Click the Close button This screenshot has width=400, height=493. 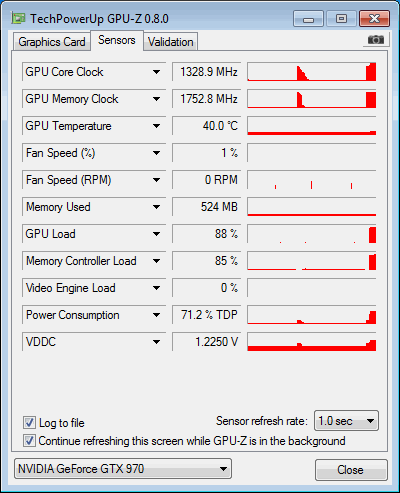351,470
